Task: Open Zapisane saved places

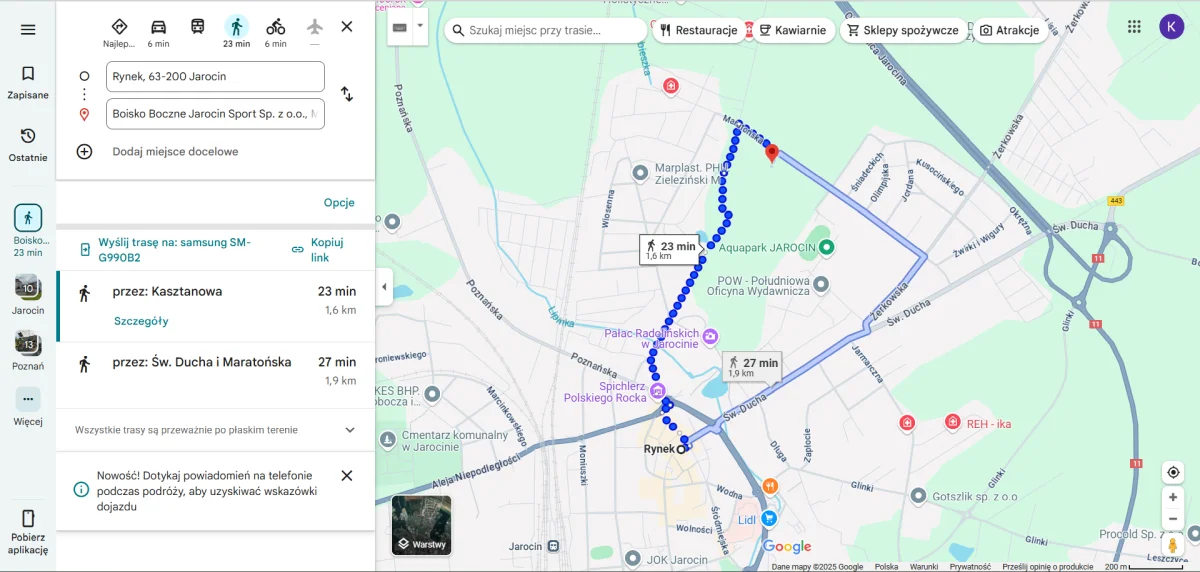Action: click(28, 83)
